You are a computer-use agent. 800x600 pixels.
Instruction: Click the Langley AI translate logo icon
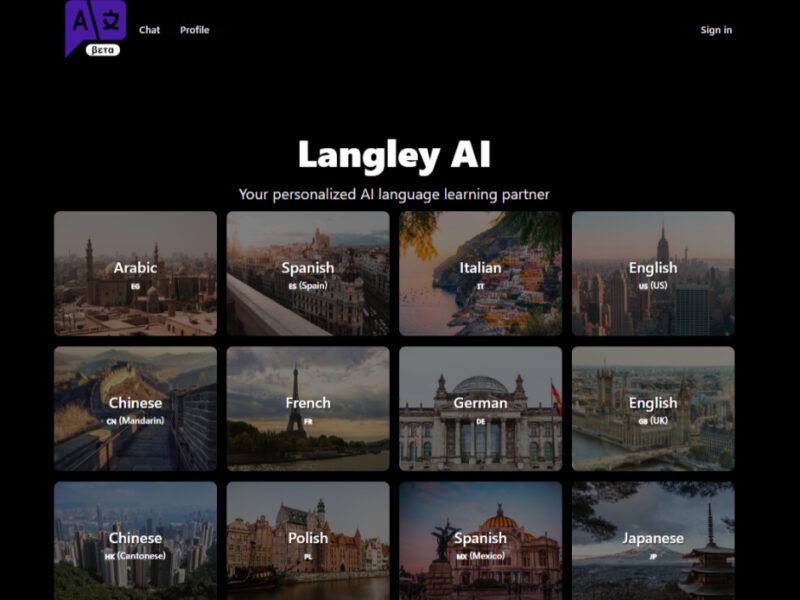tap(95, 21)
